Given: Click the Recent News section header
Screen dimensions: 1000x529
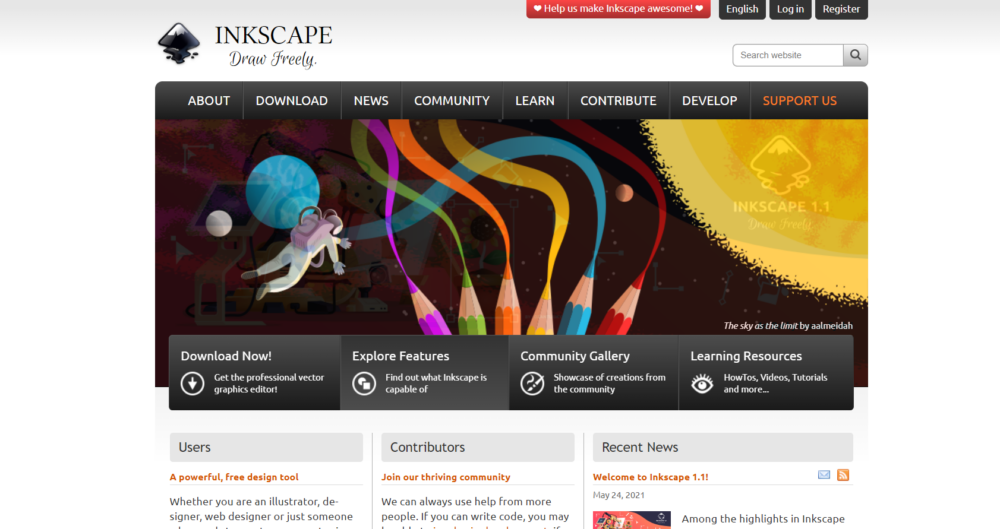Looking at the screenshot, I should pyautogui.click(x=723, y=447).
